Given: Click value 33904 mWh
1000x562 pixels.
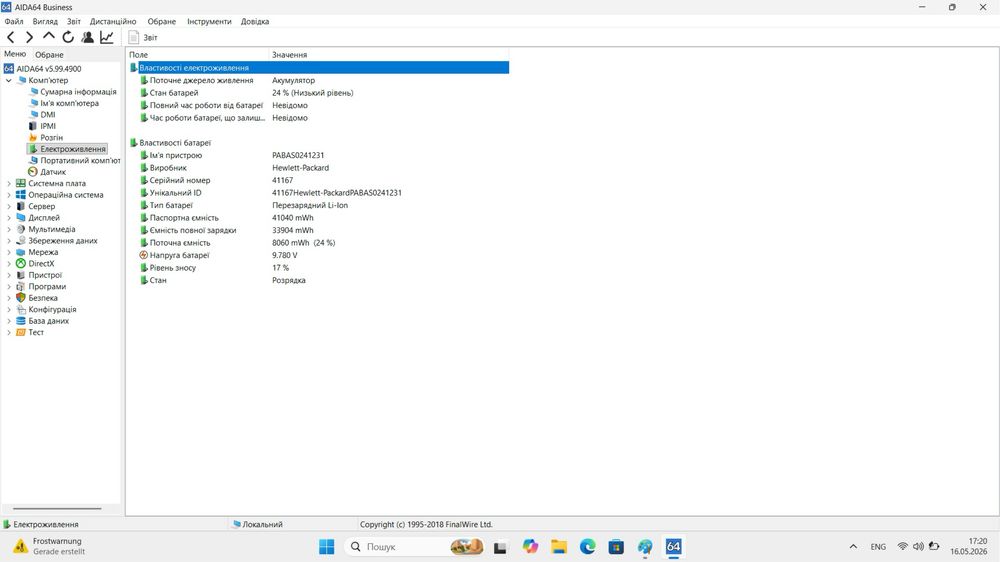Looking at the screenshot, I should click(293, 230).
